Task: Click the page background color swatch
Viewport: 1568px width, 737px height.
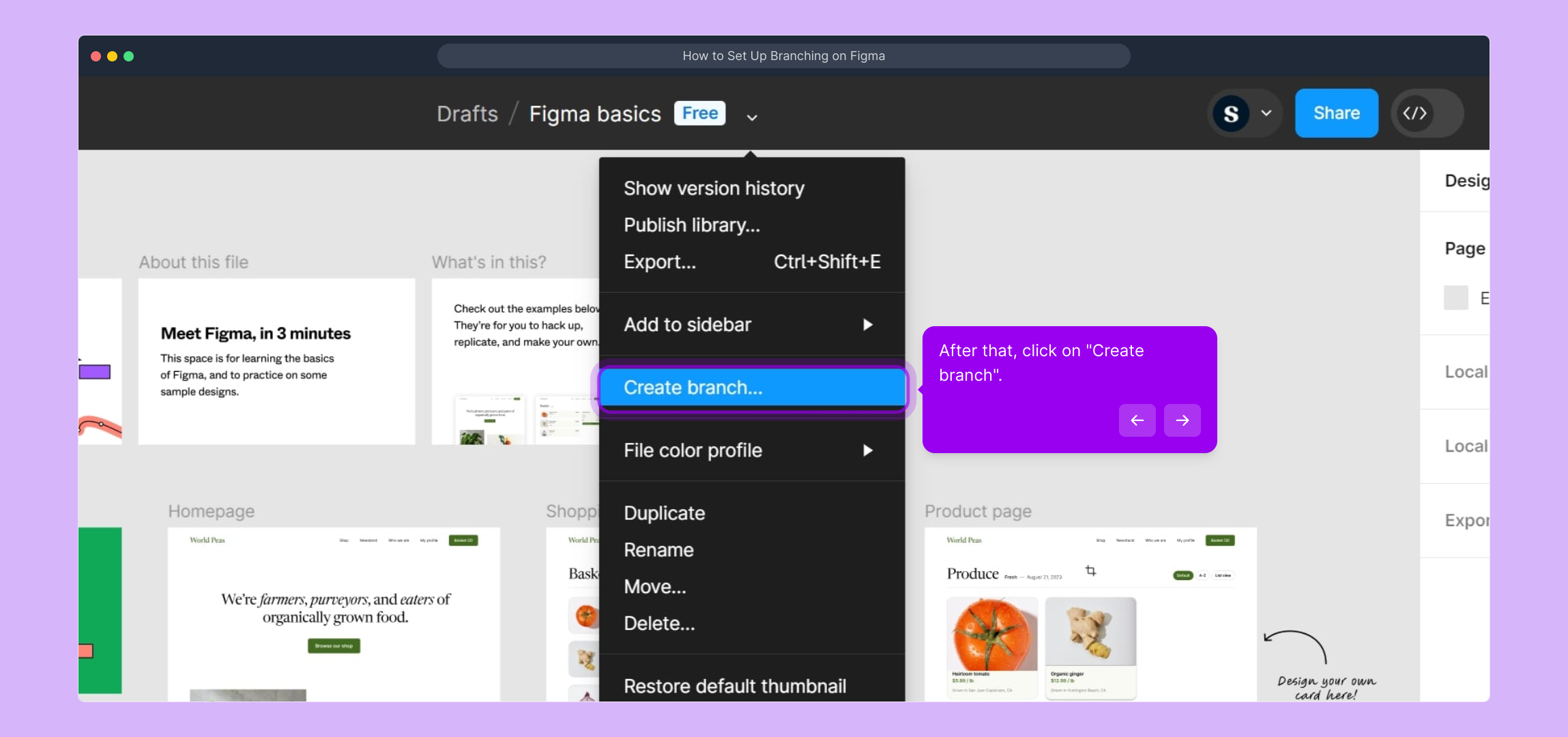Action: tap(1455, 298)
